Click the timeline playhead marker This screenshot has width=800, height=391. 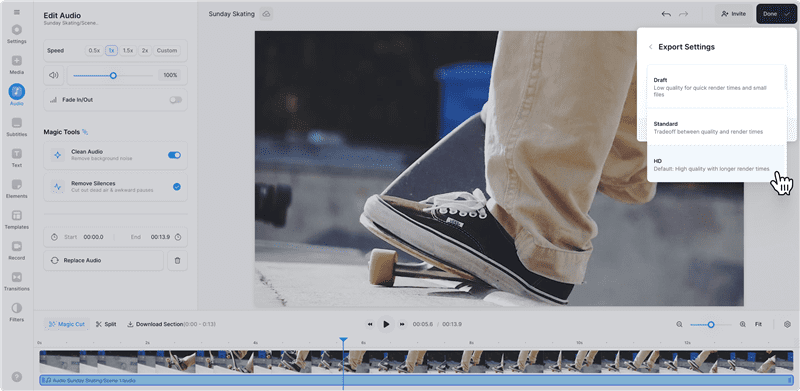[344, 340]
